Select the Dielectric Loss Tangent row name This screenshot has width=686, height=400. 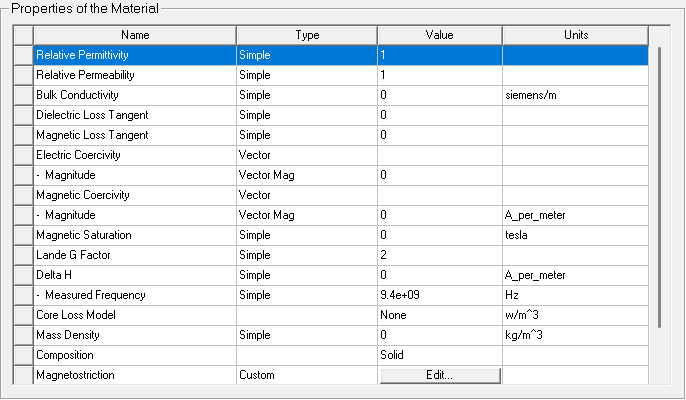point(135,115)
